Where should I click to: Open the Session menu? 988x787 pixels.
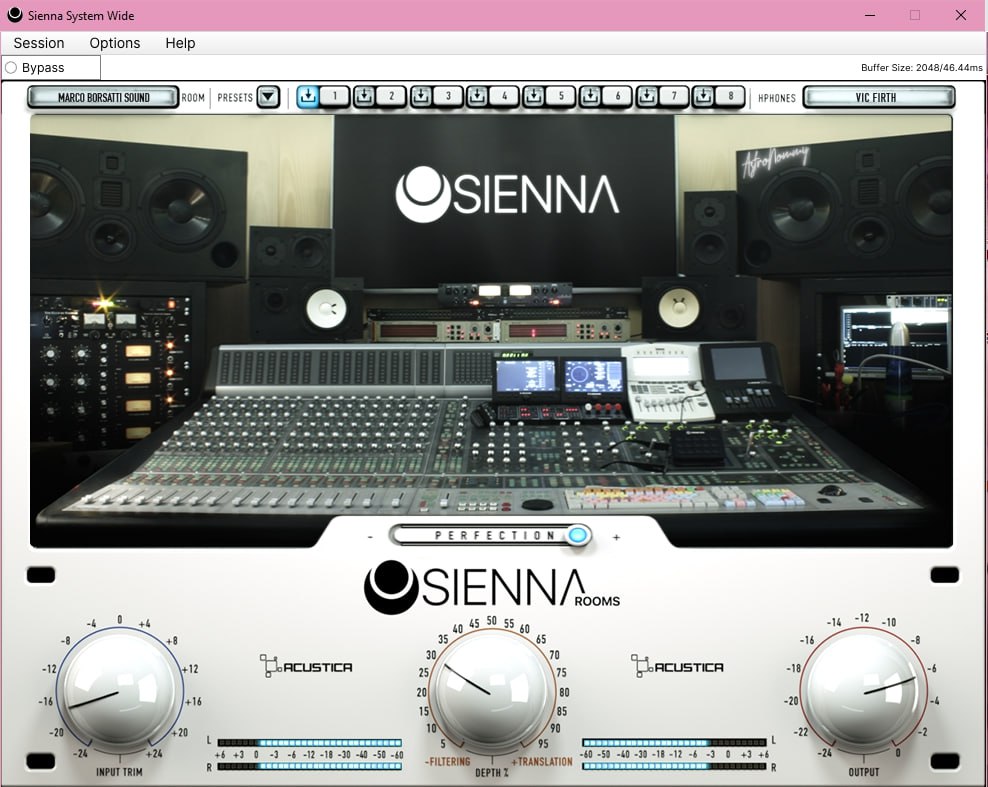click(39, 43)
